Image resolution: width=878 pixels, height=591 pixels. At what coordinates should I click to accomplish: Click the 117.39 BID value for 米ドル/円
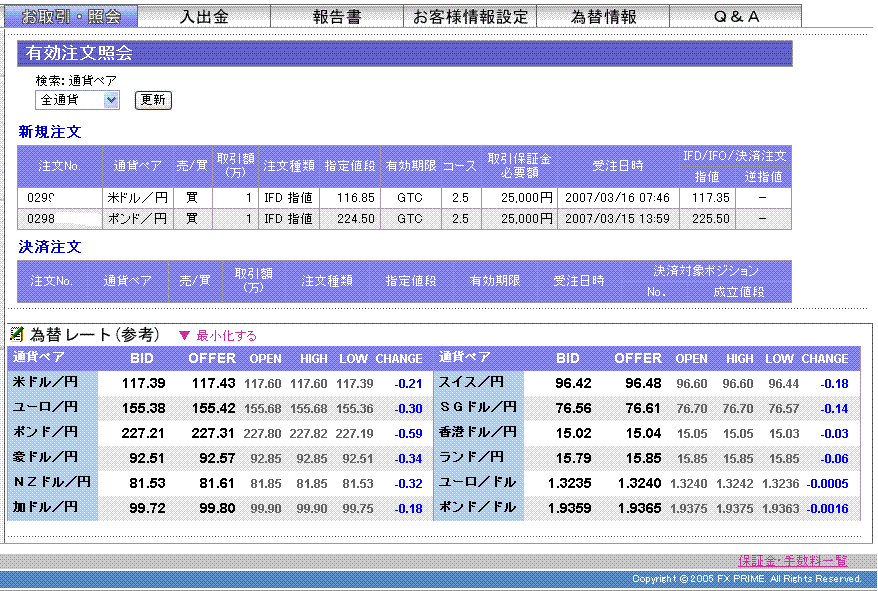143,383
